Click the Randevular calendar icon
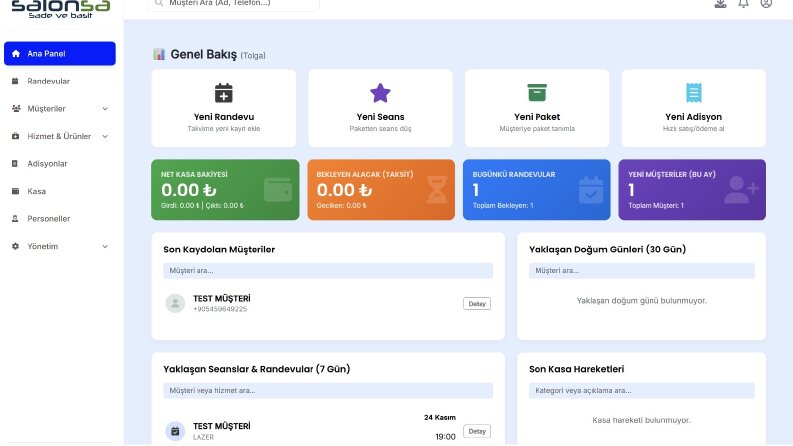This screenshot has height=446, width=793. (x=15, y=81)
